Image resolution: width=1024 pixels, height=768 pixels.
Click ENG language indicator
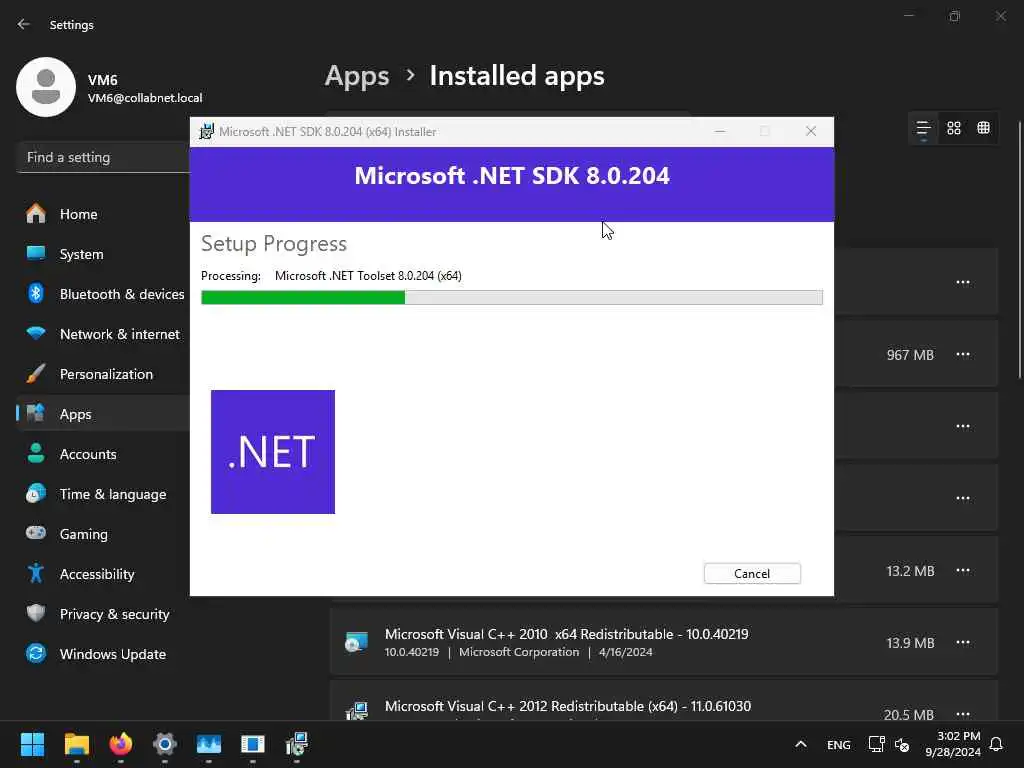[x=839, y=745]
